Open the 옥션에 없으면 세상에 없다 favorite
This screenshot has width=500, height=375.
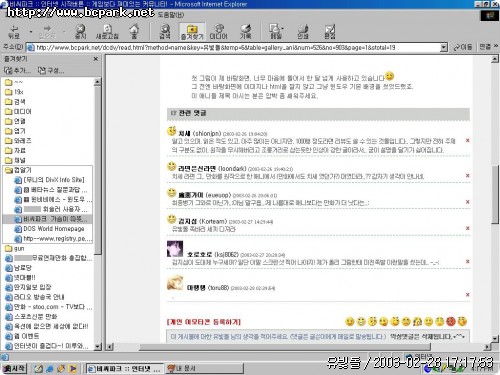click(47, 326)
